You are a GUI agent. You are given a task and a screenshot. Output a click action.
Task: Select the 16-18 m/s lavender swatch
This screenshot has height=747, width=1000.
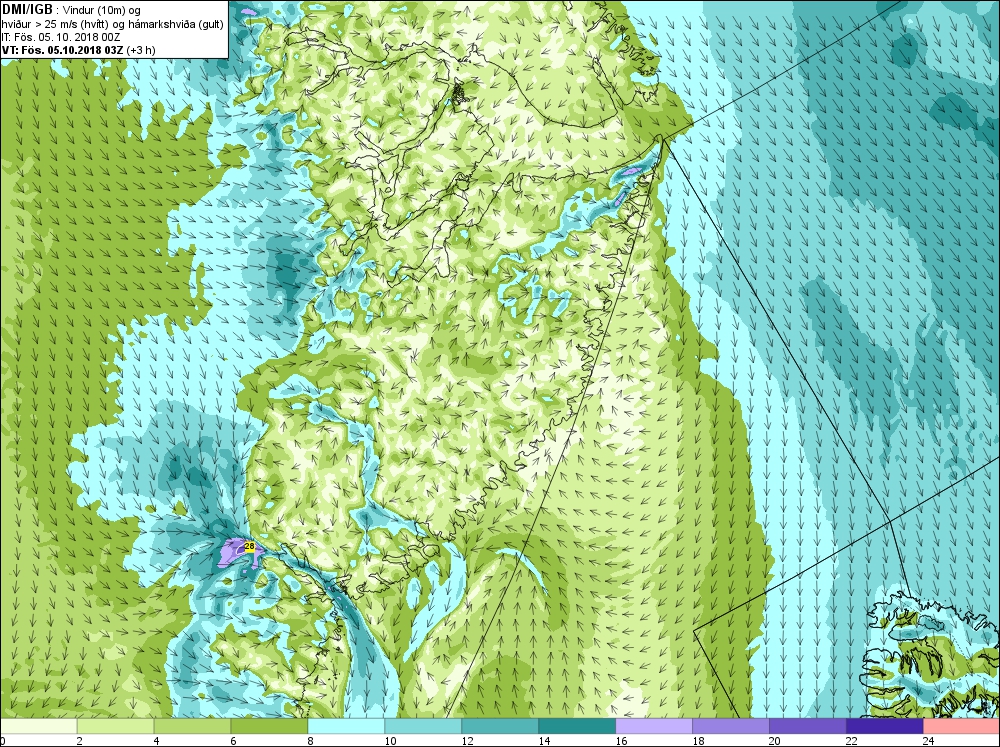[x=654, y=727]
